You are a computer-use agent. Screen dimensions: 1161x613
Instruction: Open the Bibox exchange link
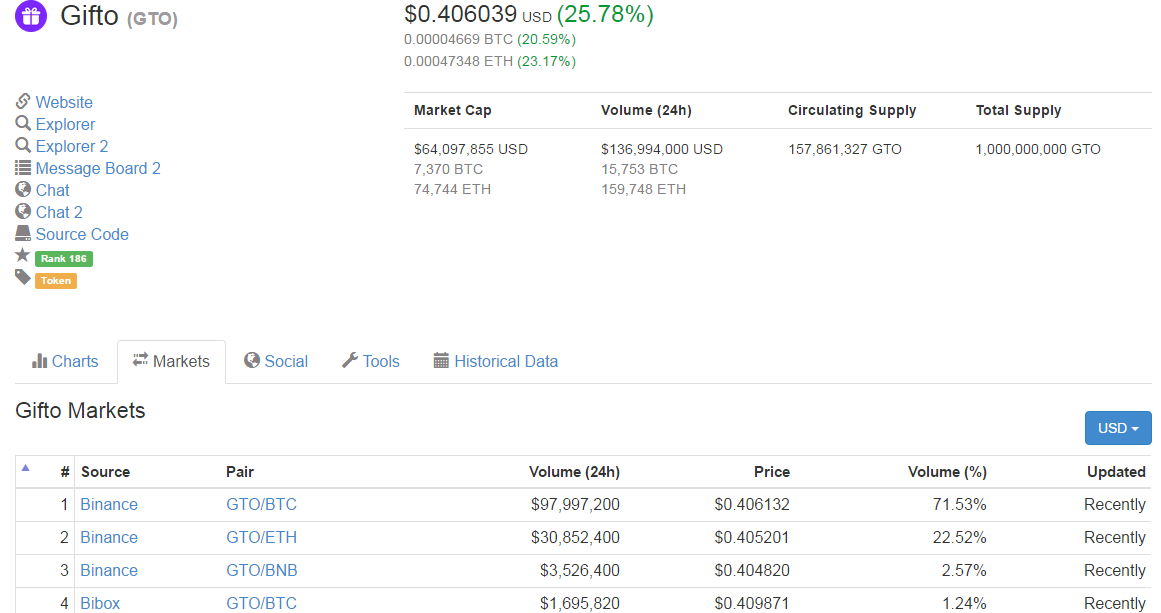point(100,603)
